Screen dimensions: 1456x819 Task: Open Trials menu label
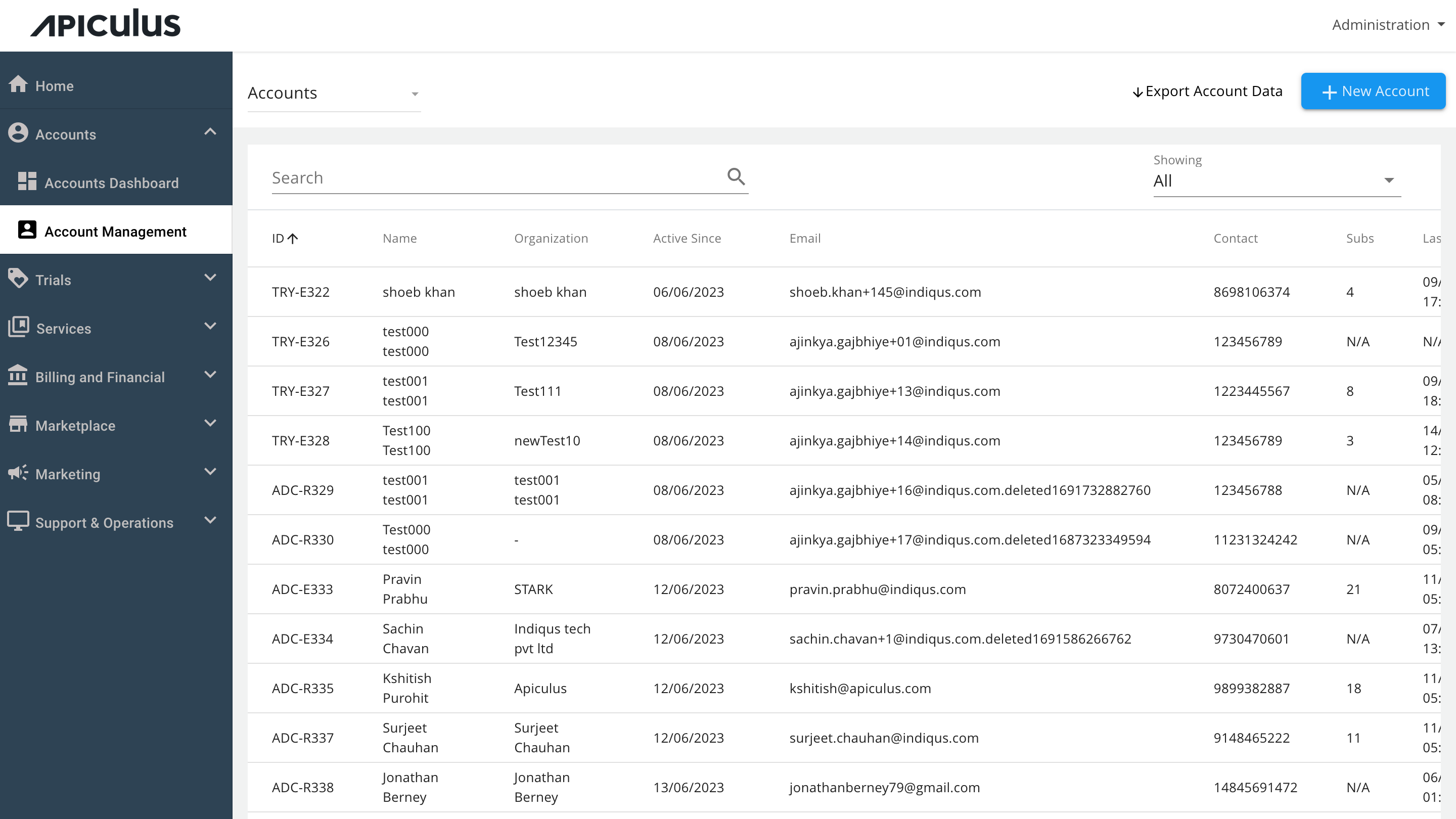pyautogui.click(x=53, y=280)
